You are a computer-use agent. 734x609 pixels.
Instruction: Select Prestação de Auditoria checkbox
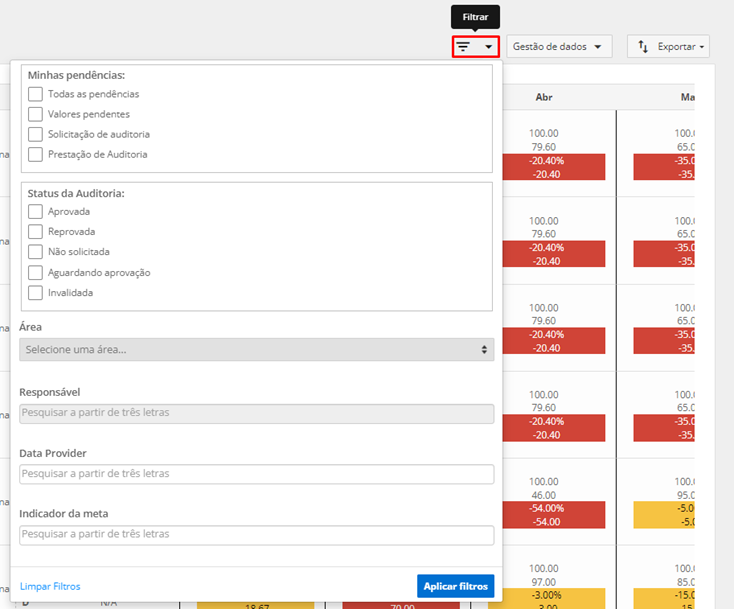[x=36, y=154]
